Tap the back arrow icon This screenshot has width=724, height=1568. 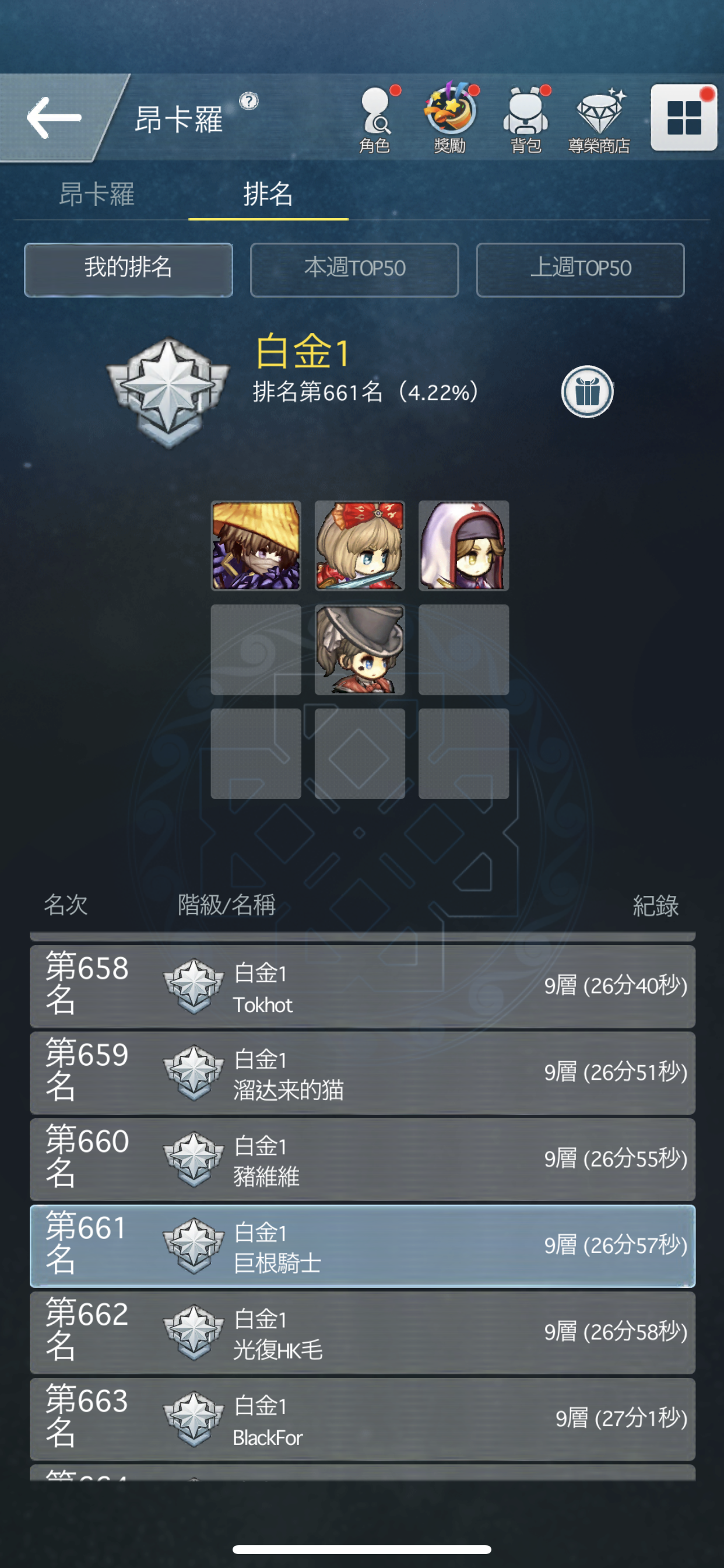point(54,117)
